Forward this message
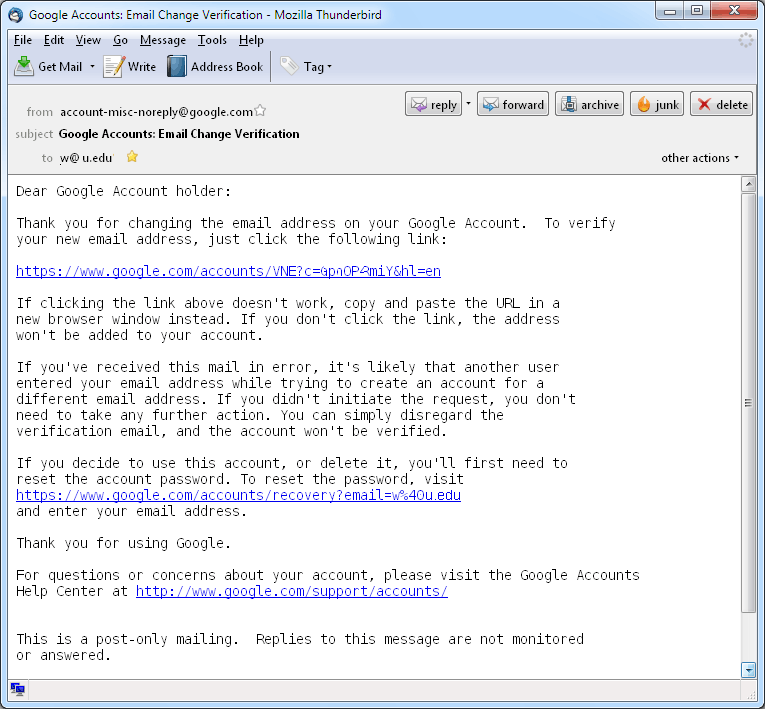 coord(513,104)
